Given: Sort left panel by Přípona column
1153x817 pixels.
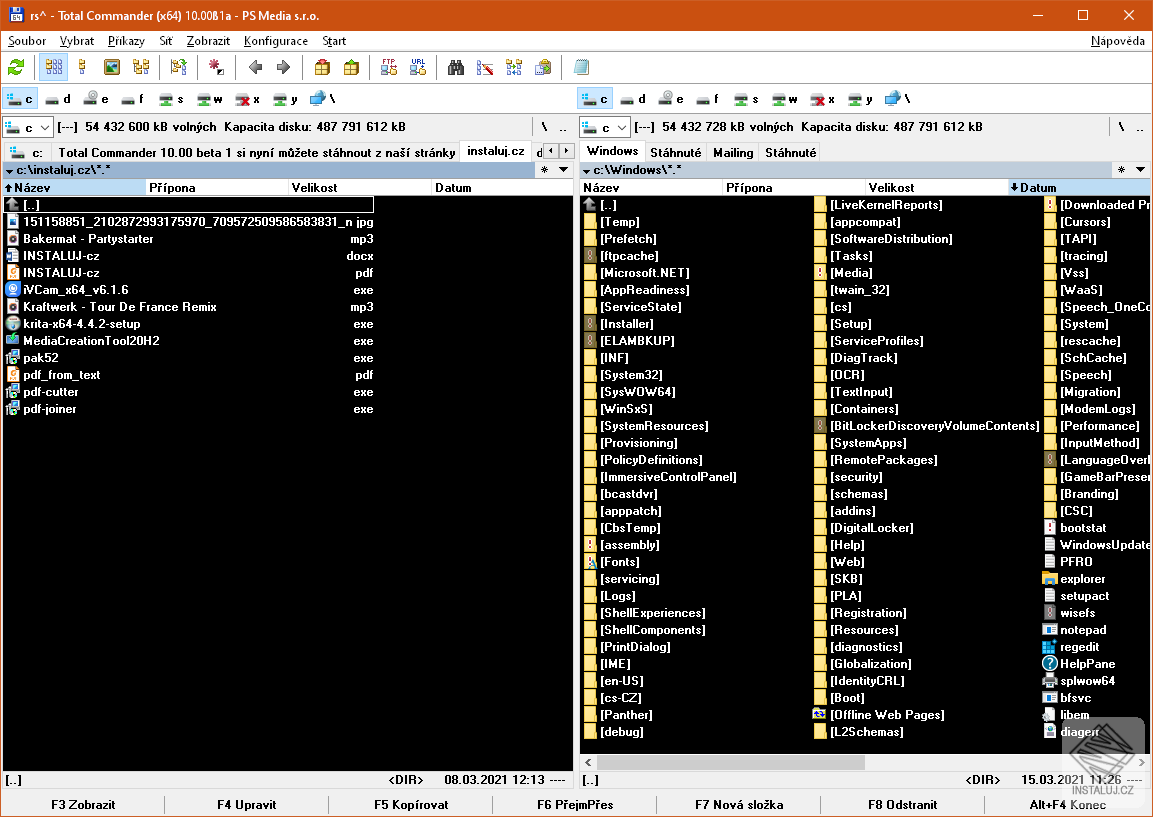Looking at the screenshot, I should [x=217, y=188].
